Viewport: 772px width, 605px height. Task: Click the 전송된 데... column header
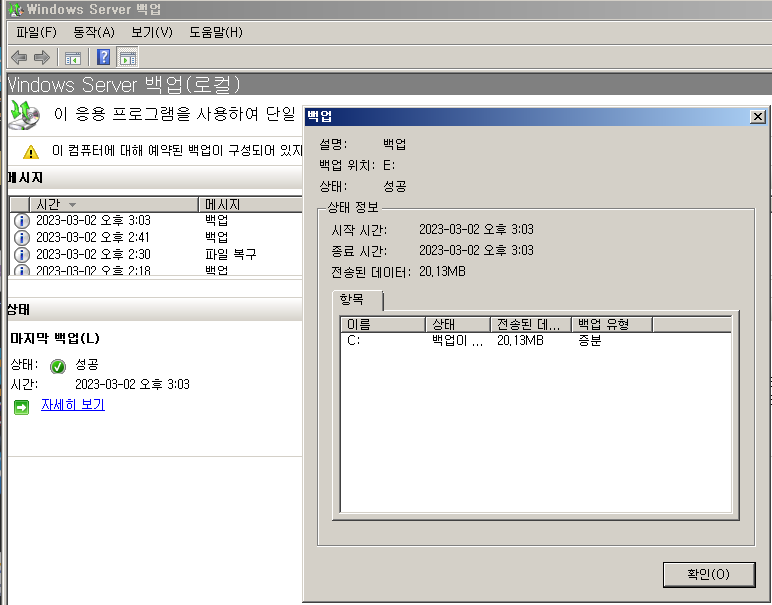[531, 324]
